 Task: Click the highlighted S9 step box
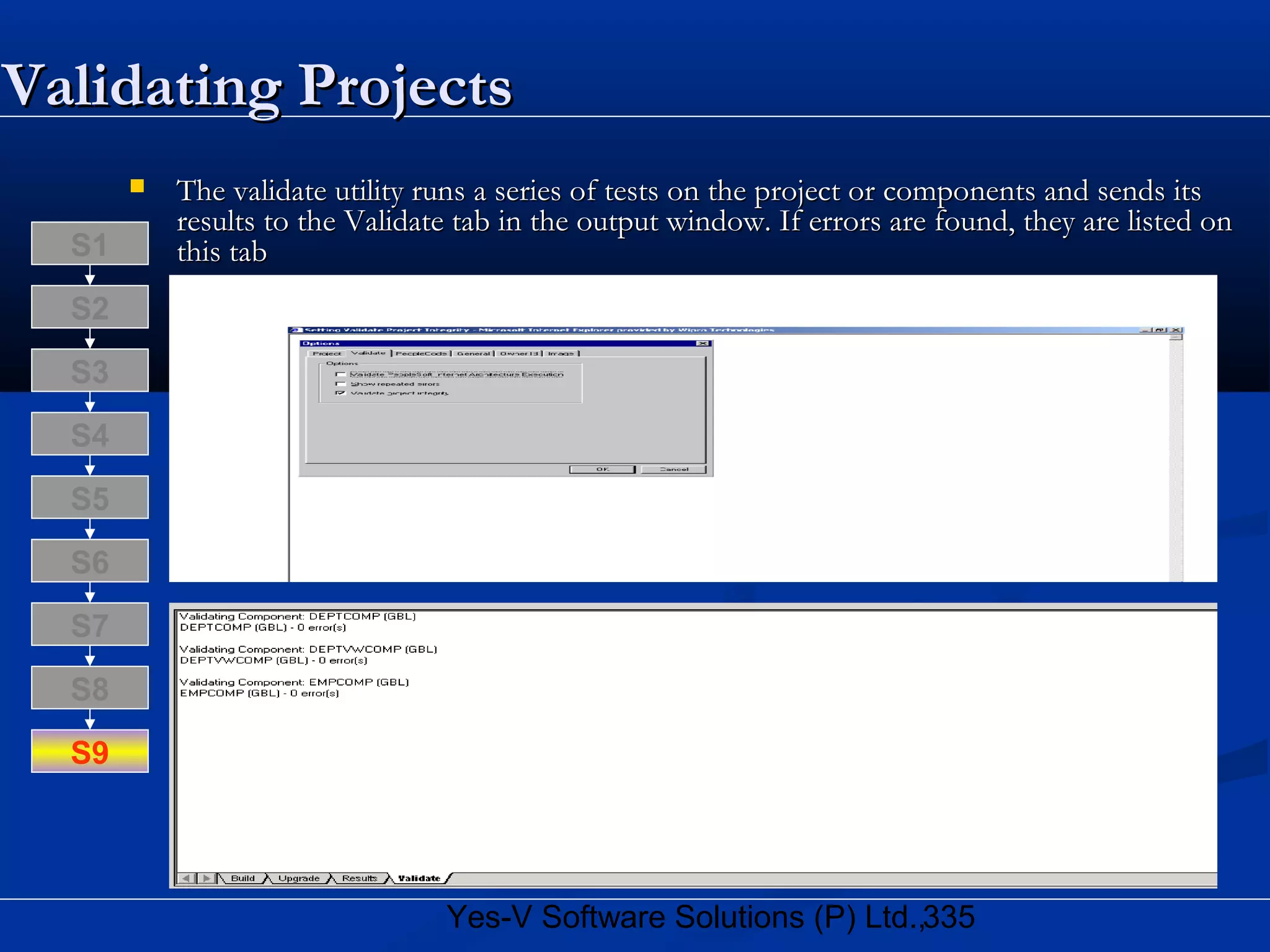point(90,751)
